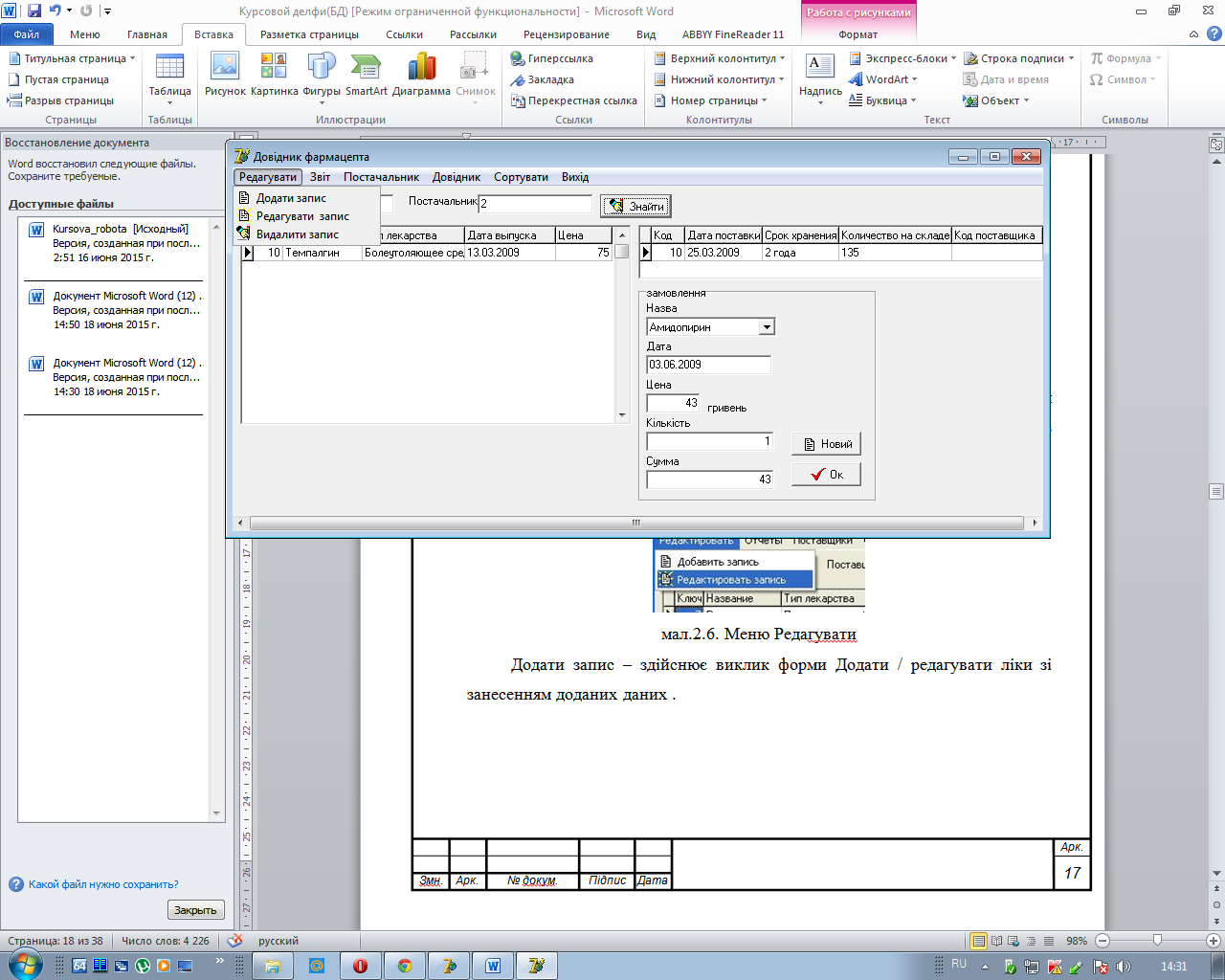Image resolution: width=1225 pixels, height=980 pixels.
Task: Click the Кількість quantity field
Action: [x=710, y=441]
